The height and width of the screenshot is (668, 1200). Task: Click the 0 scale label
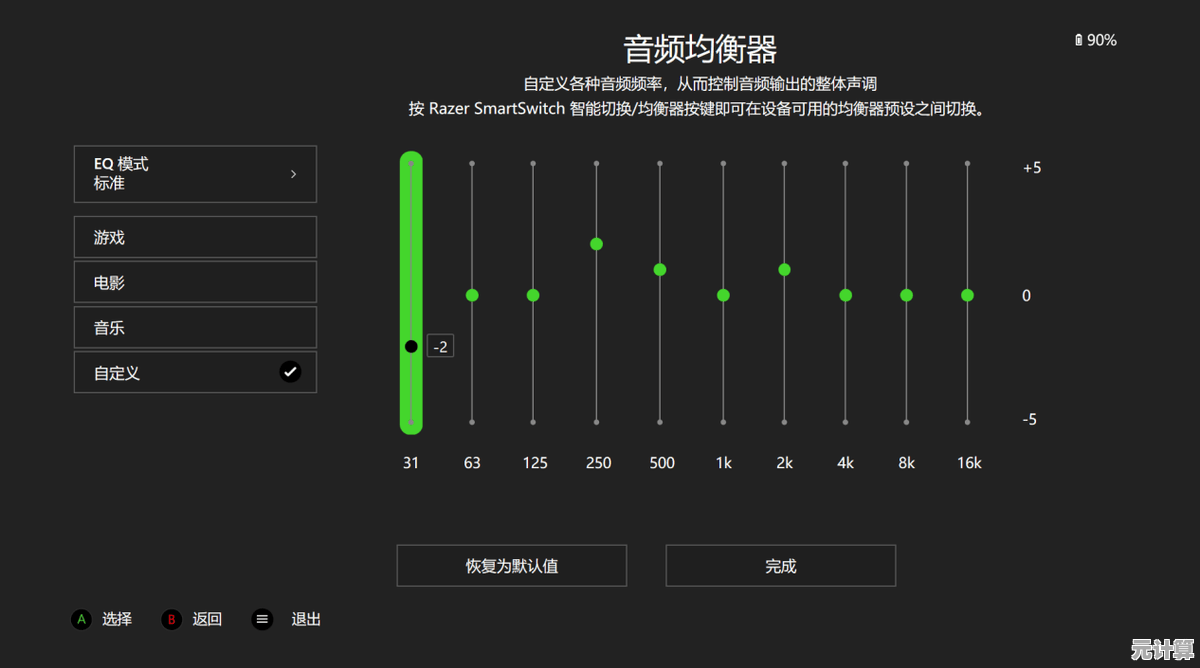(x=1026, y=296)
